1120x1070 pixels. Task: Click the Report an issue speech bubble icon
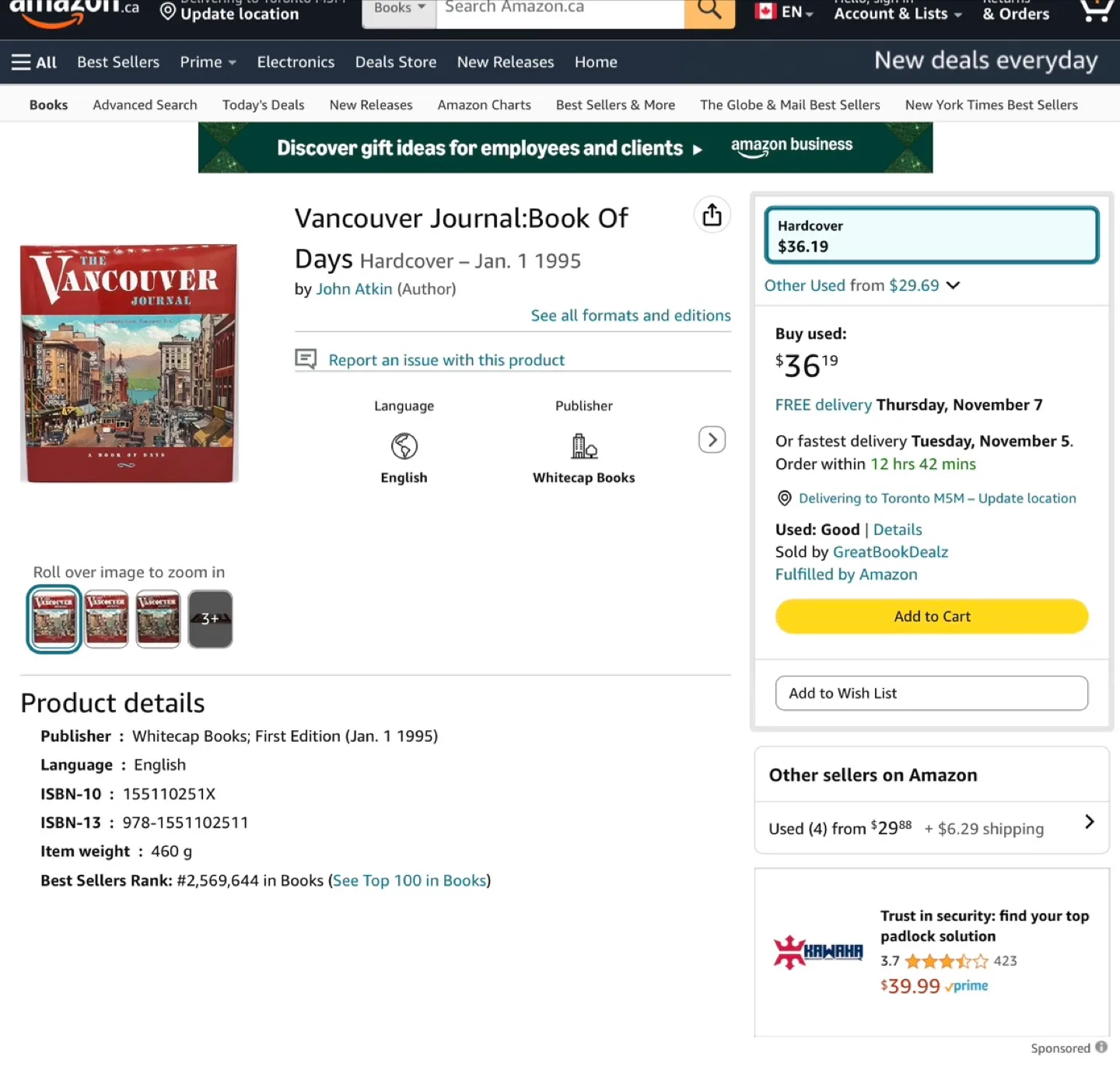(x=306, y=358)
